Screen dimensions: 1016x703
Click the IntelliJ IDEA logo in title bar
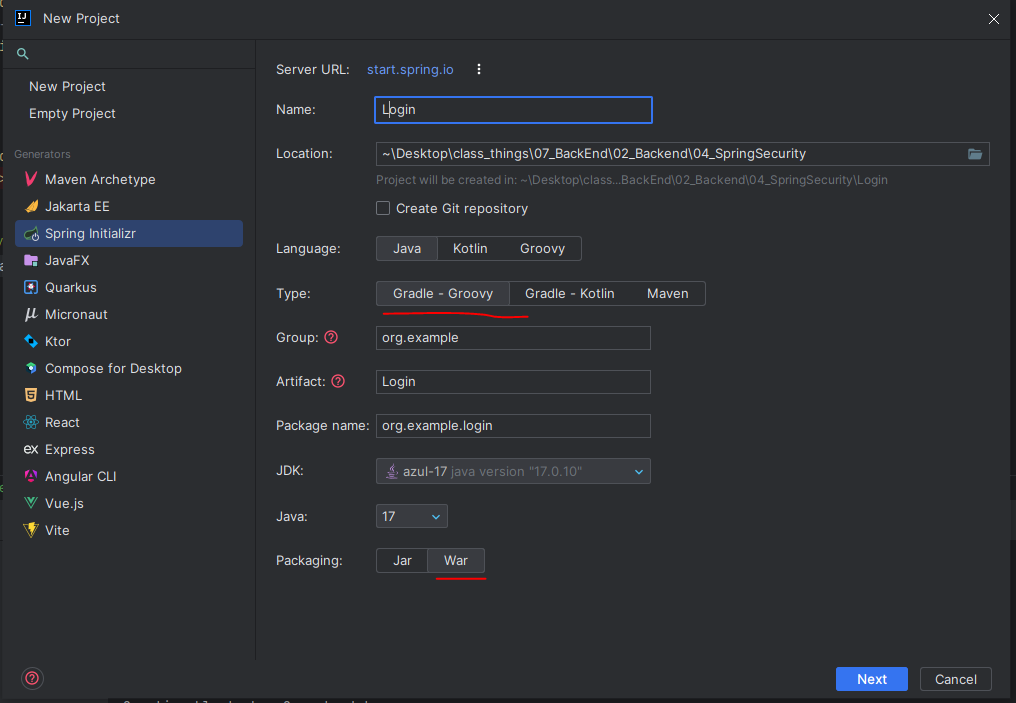tap(23, 18)
